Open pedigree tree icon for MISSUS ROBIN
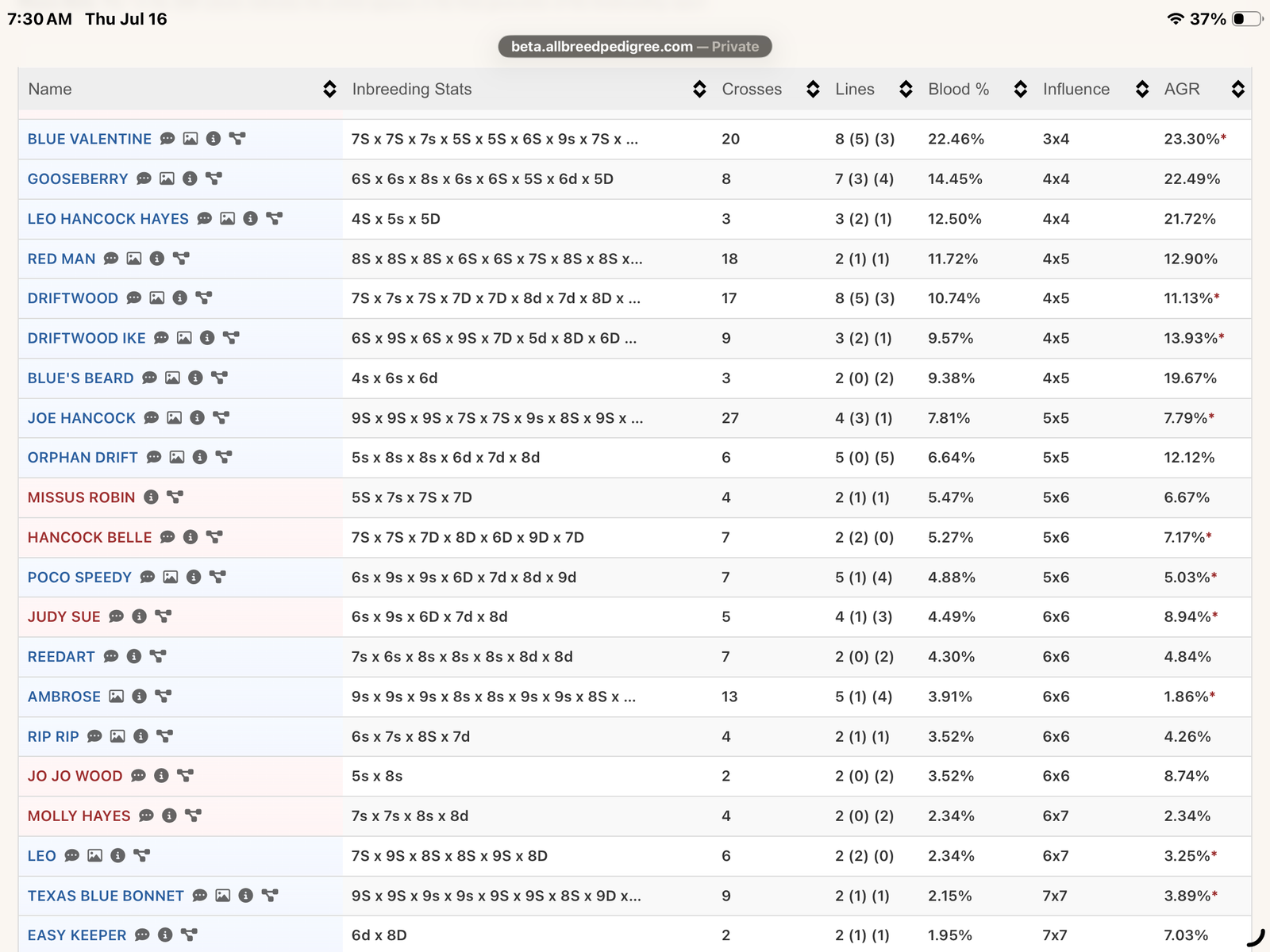The height and width of the screenshot is (952, 1270). [x=175, y=497]
